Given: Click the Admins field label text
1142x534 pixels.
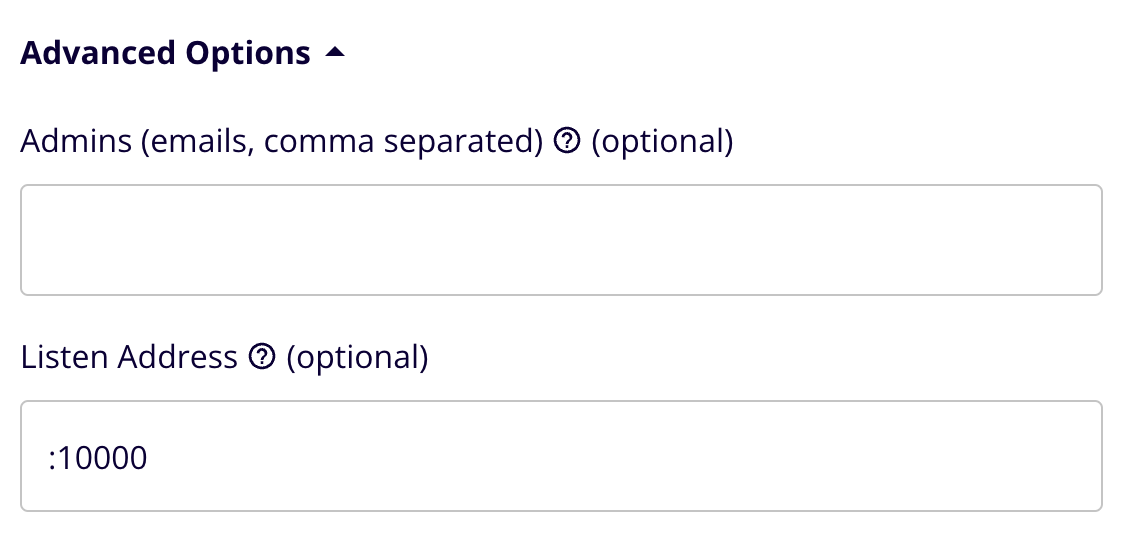Looking at the screenshot, I should click(x=281, y=142).
